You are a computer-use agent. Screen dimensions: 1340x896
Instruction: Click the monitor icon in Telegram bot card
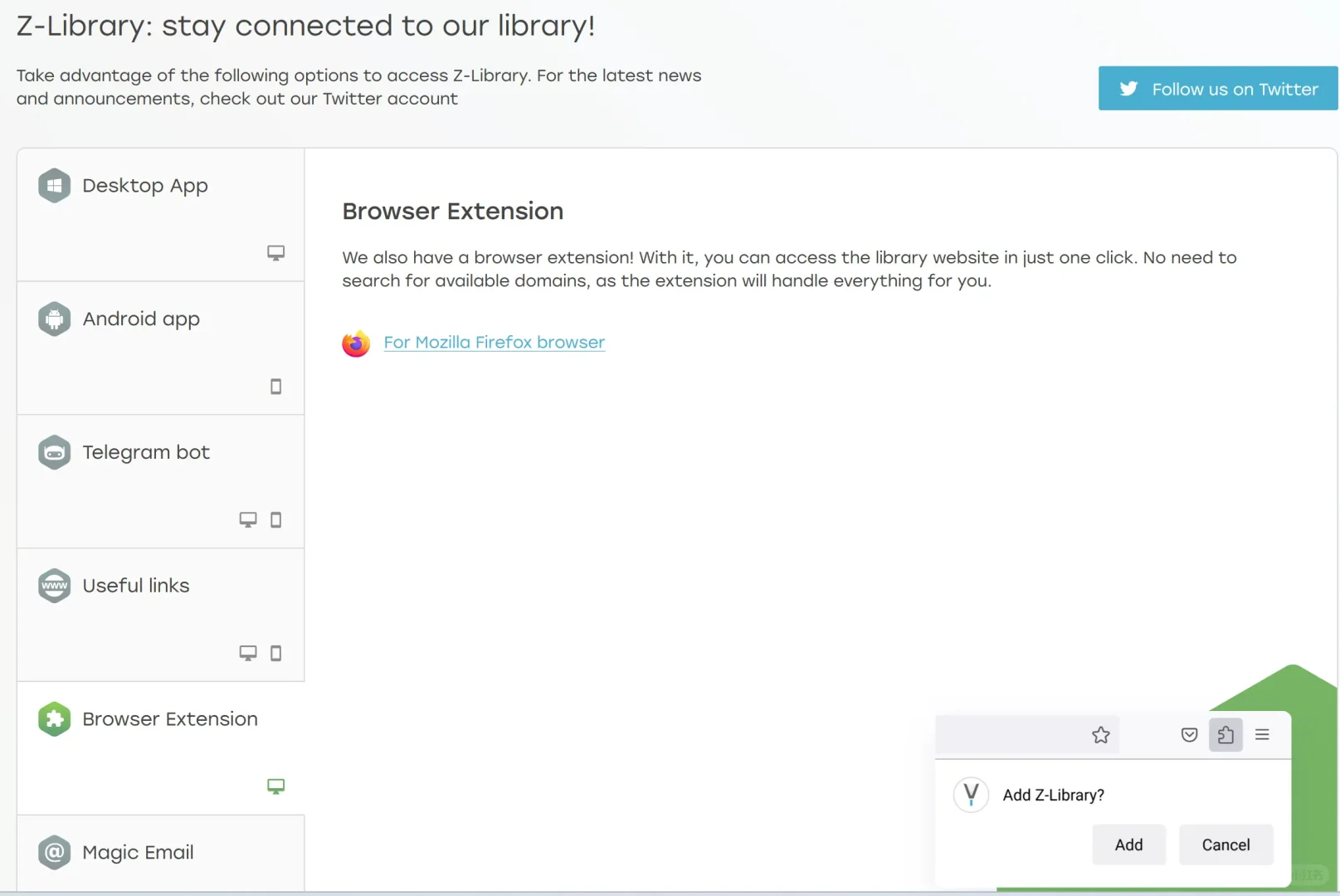248,520
